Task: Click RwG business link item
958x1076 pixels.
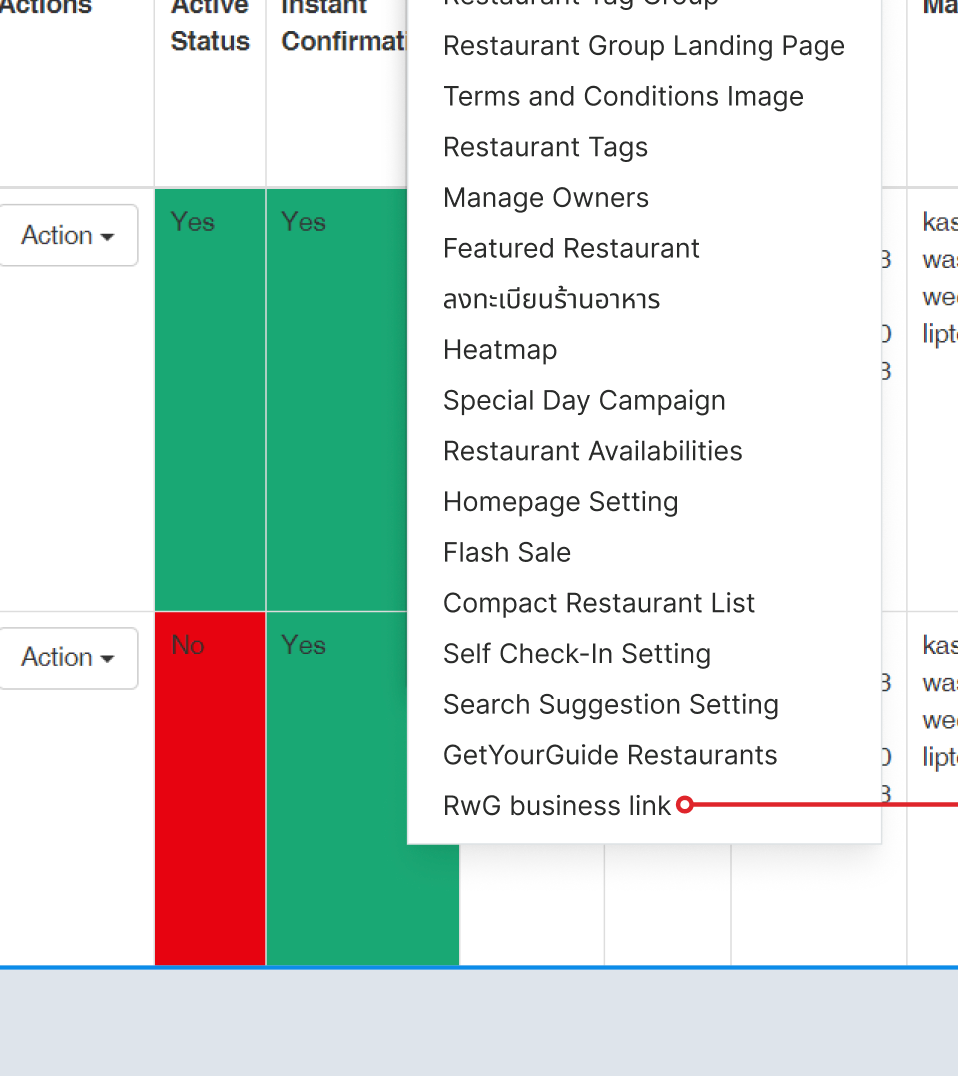Action: tap(557, 806)
